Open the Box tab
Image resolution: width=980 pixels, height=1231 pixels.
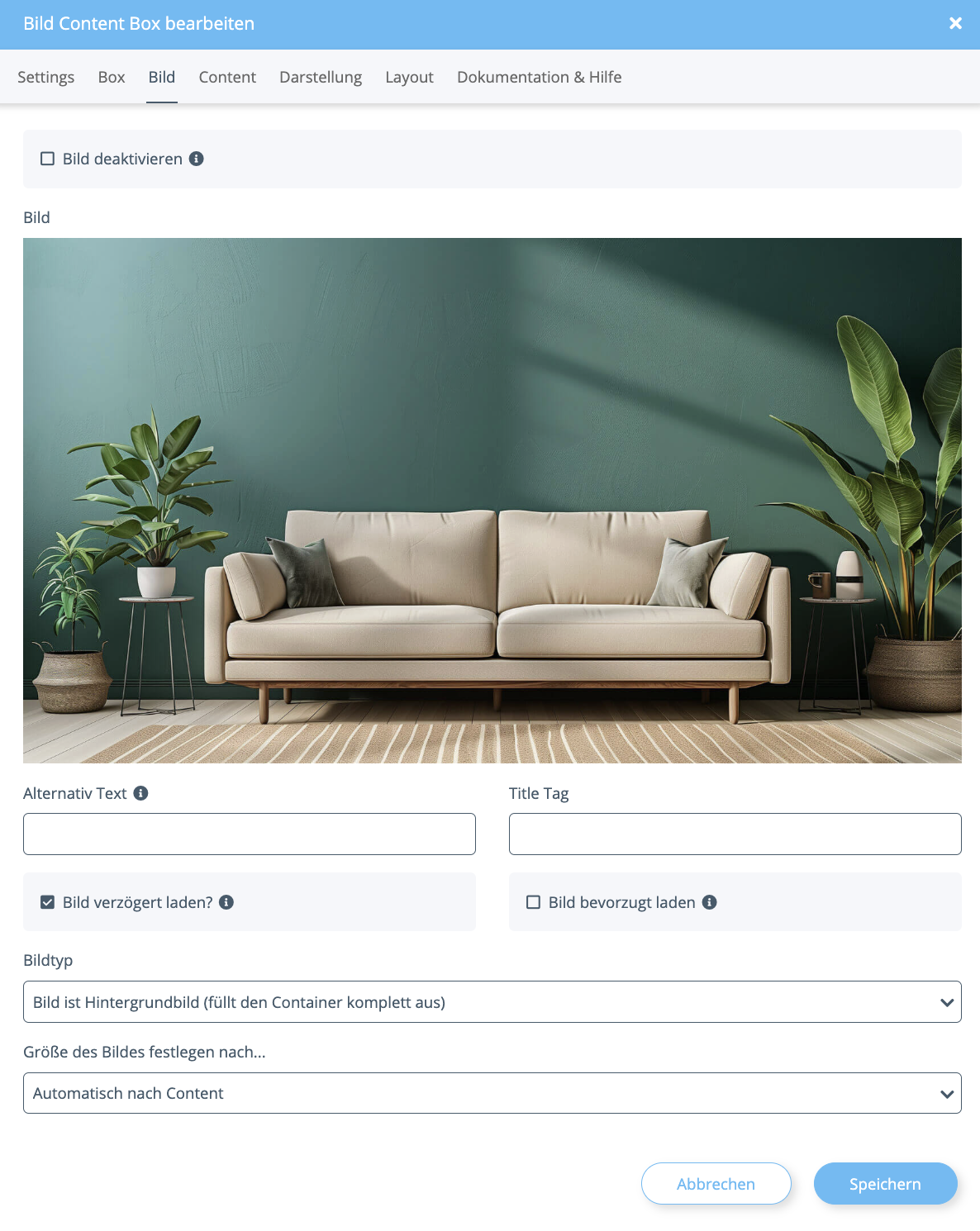pyautogui.click(x=112, y=77)
